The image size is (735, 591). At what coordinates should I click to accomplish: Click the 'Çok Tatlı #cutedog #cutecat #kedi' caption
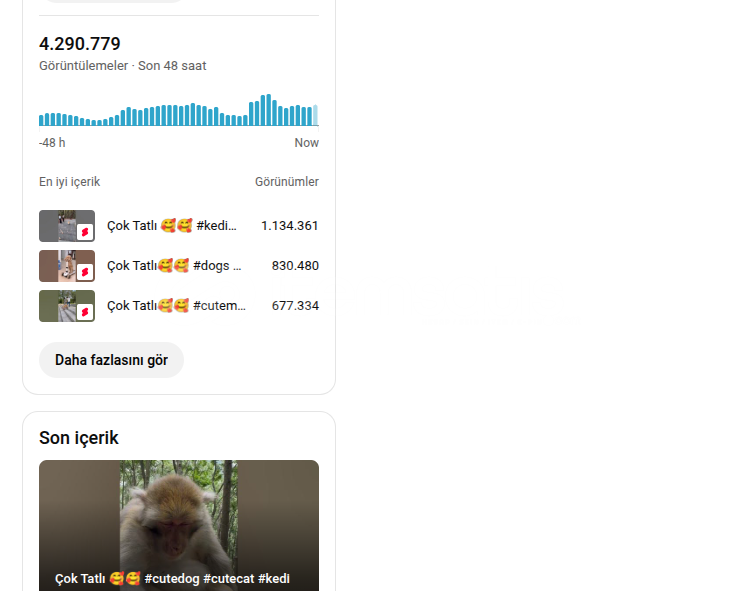click(172, 579)
